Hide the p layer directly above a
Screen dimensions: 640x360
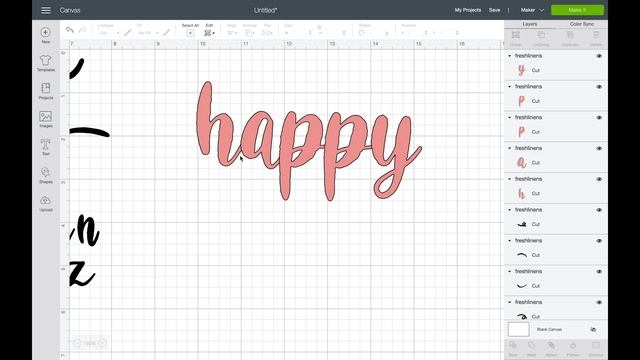coord(599,118)
